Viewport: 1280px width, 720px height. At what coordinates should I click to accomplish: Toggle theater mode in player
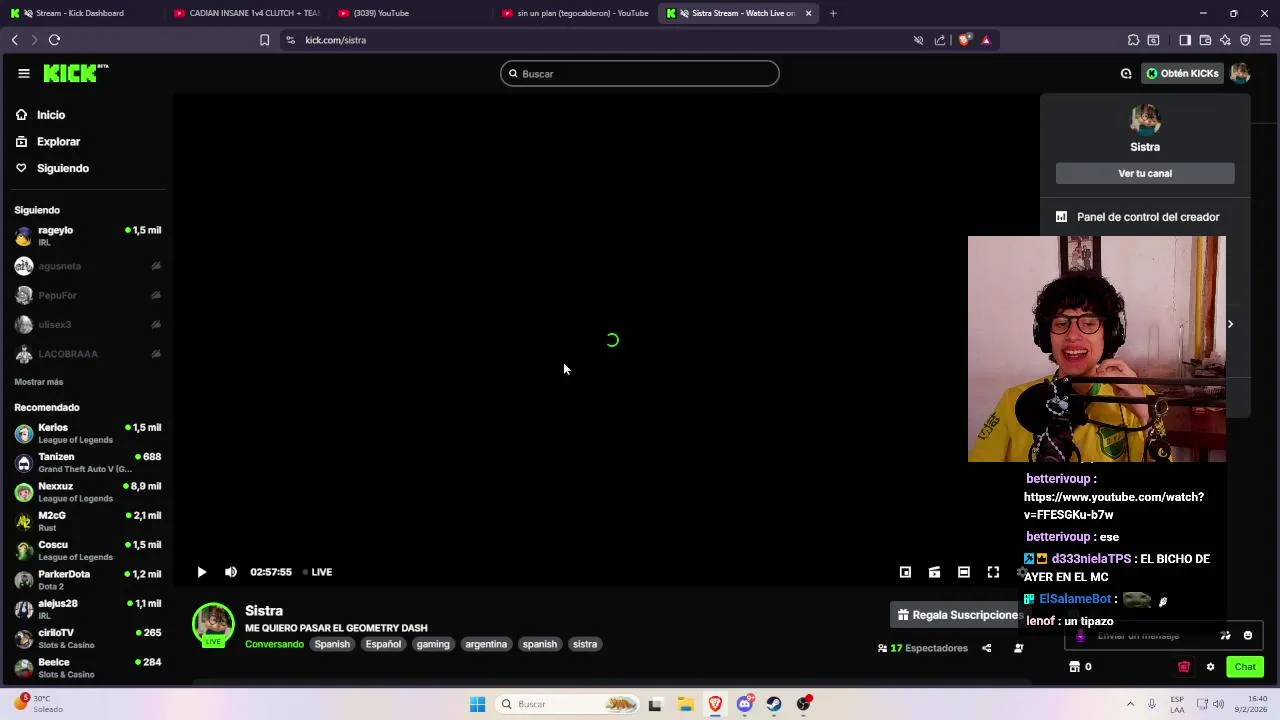[963, 572]
